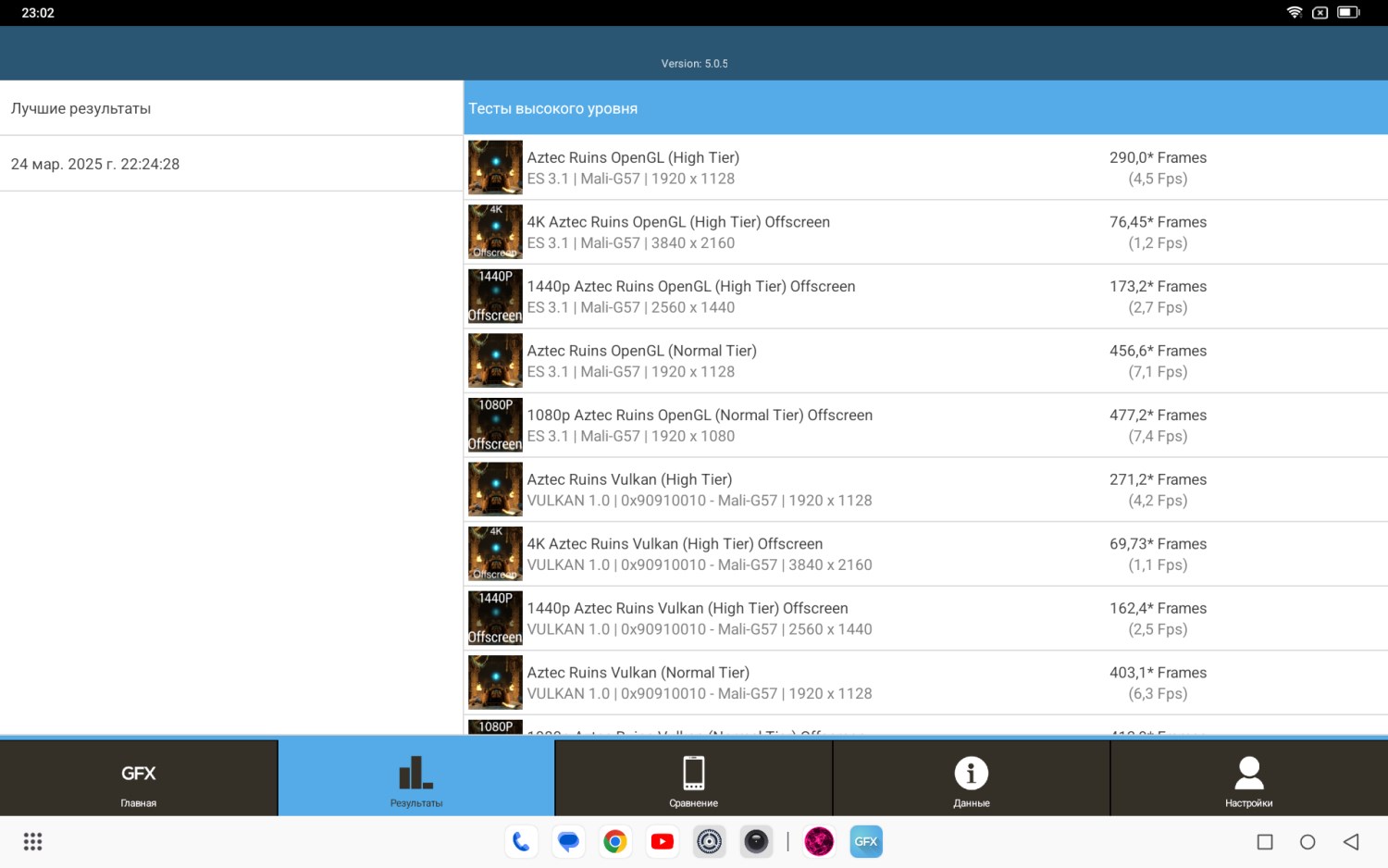Click the 'Aztec Ruins Vulkan (High Tier)' title
Viewport: 1388px width, 868px height.
coord(629,479)
